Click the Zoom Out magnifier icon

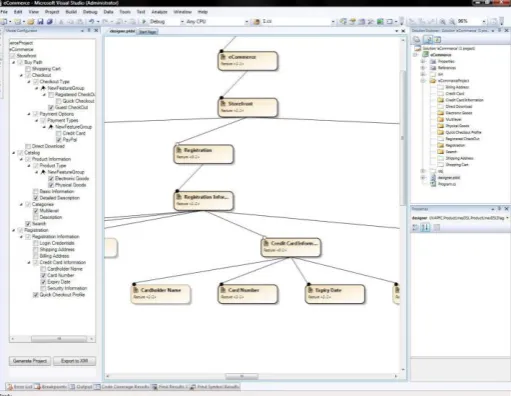pyautogui.click(x=452, y=21)
